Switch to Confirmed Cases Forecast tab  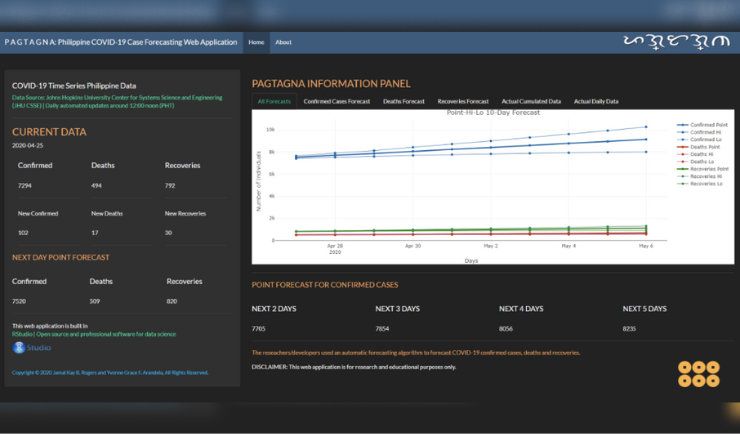click(x=336, y=102)
